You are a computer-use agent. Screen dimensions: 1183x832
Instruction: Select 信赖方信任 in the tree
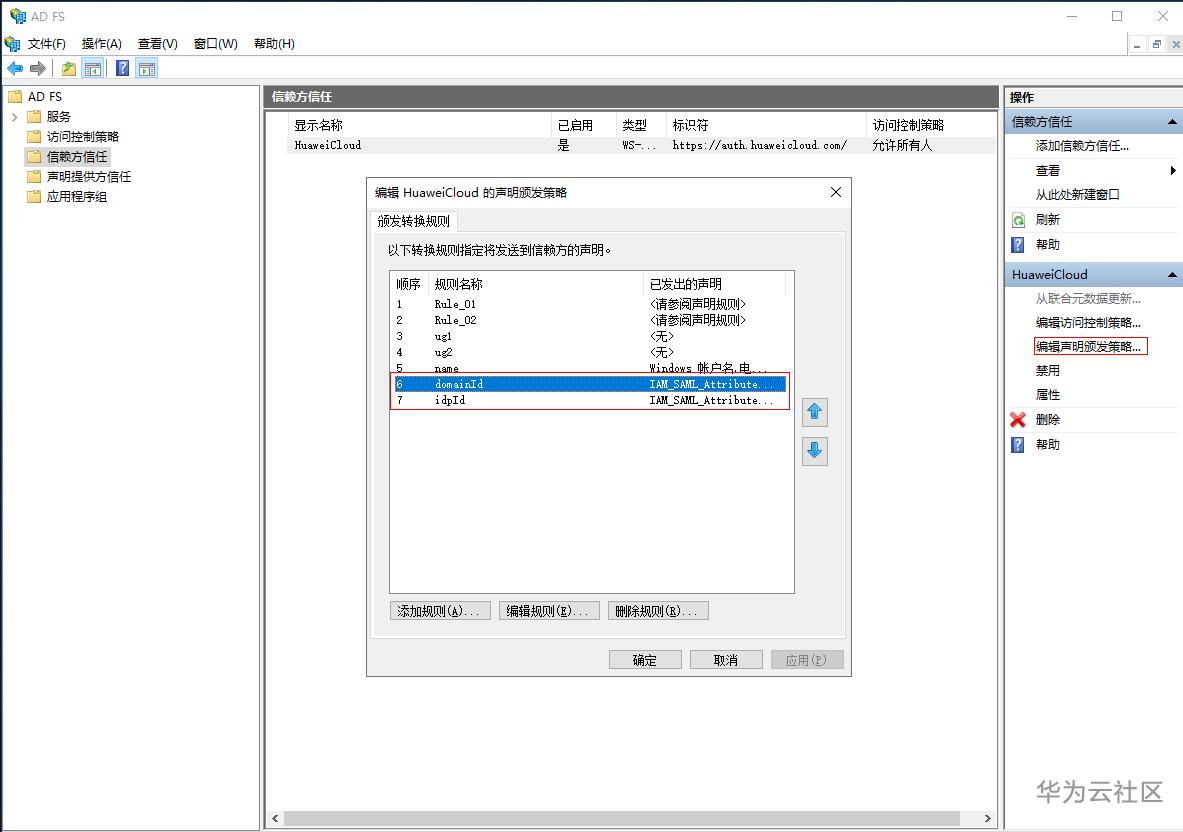pos(77,156)
